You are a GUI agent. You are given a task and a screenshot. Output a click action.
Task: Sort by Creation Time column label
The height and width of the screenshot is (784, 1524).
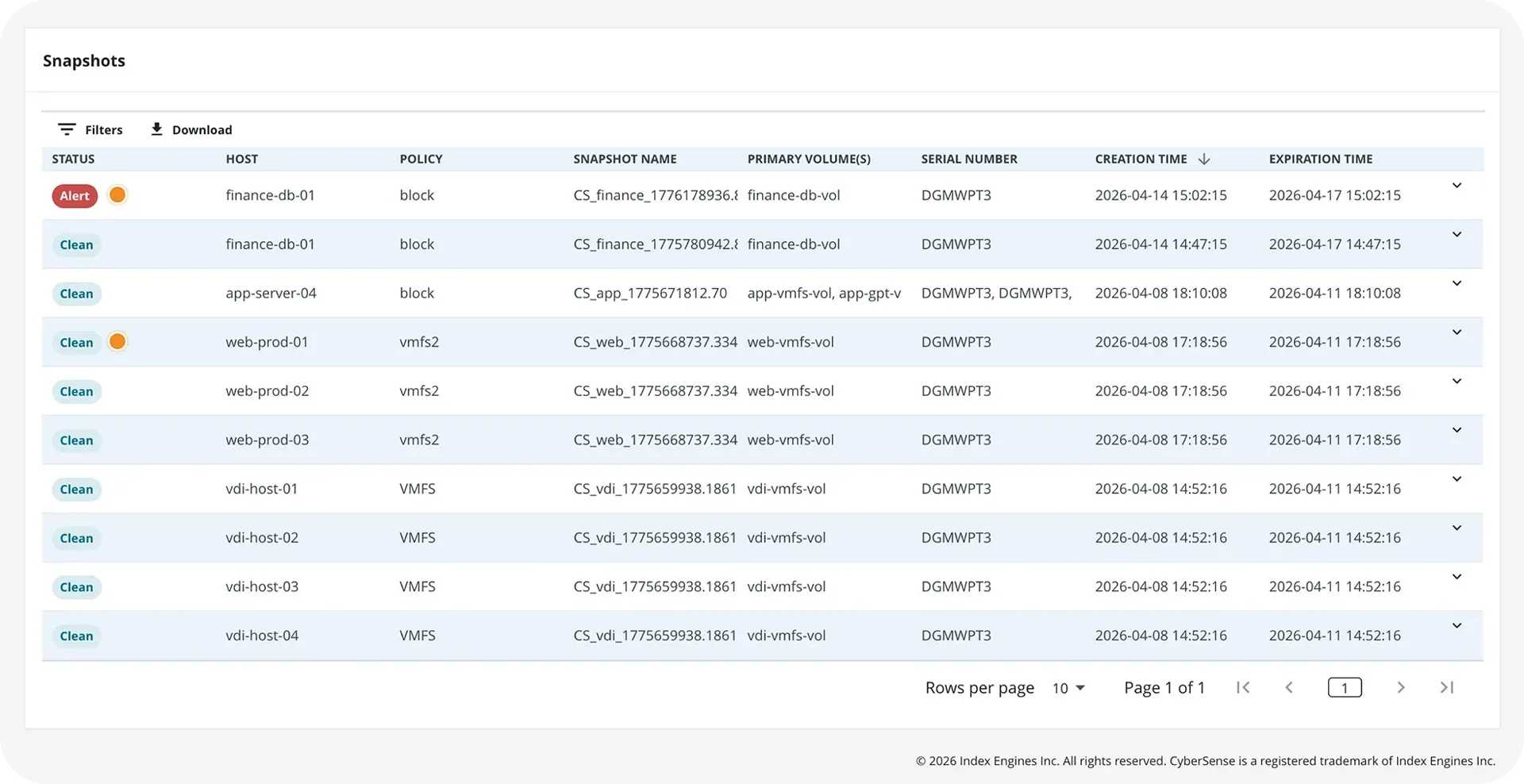(x=1141, y=159)
